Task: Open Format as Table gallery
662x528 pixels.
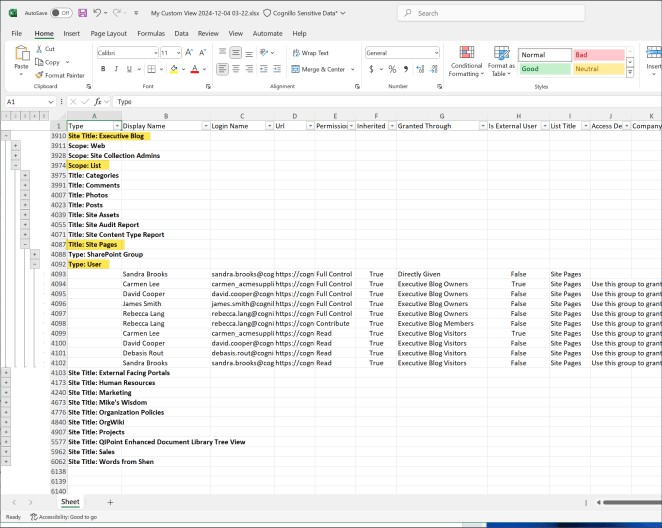Action: [x=501, y=62]
